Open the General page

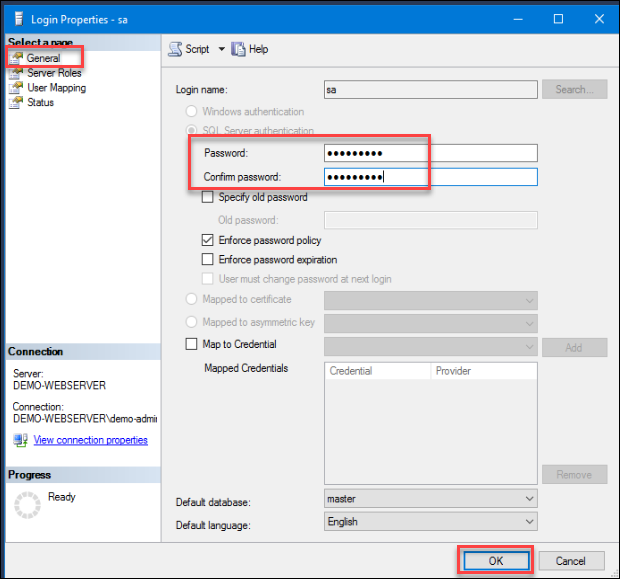pyautogui.click(x=43, y=58)
